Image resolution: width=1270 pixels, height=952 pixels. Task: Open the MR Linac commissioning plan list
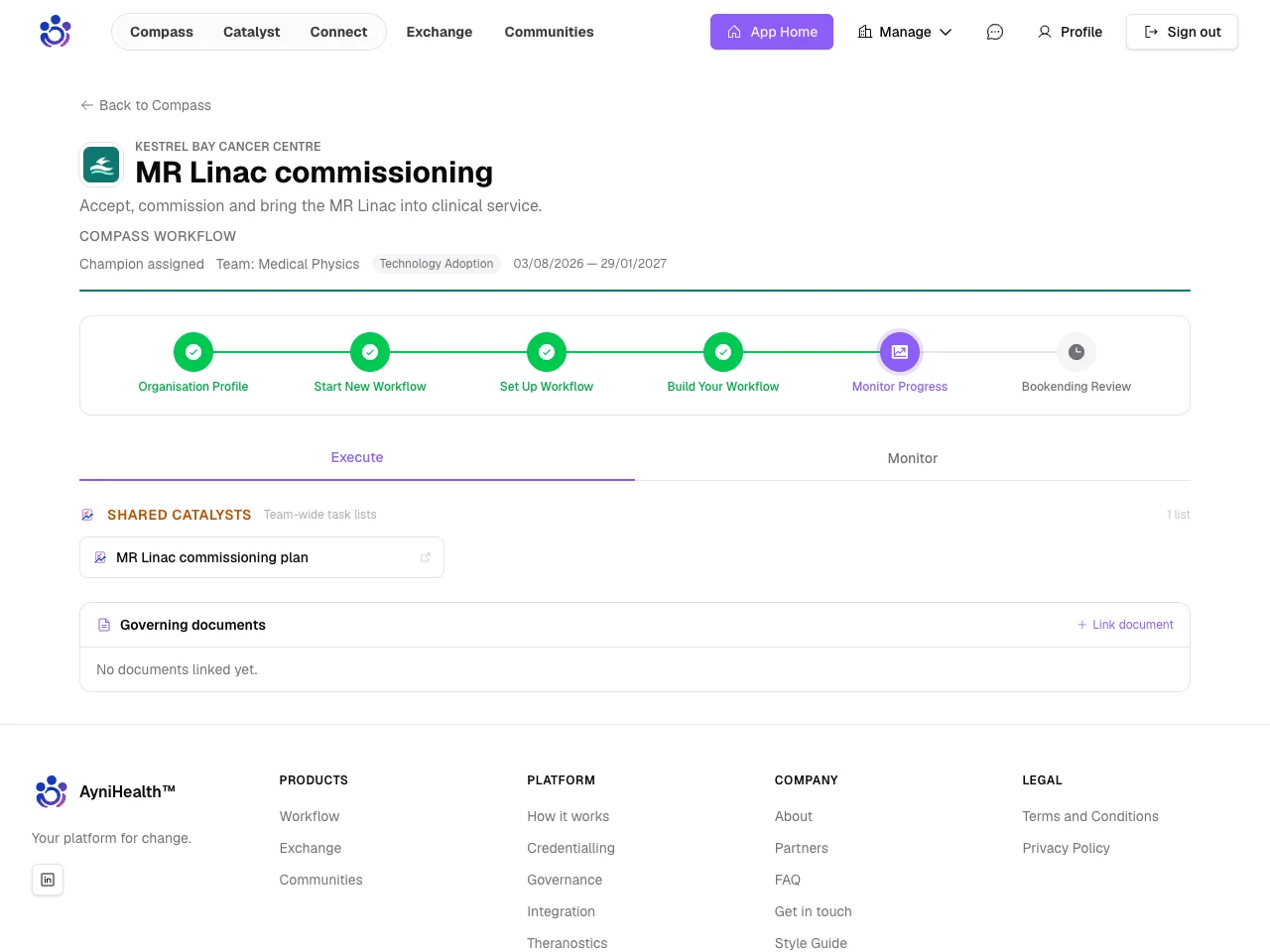coord(262,557)
